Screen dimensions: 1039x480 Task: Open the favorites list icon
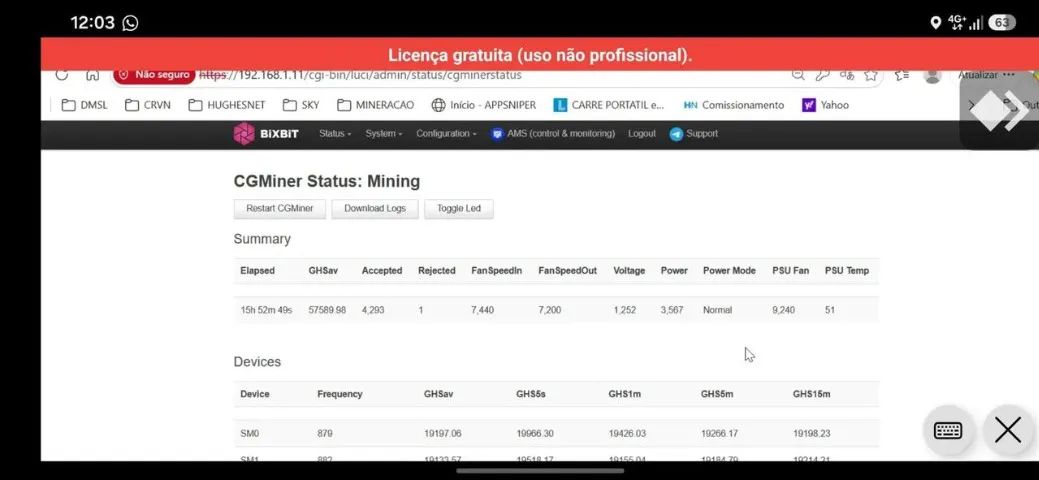coord(902,75)
